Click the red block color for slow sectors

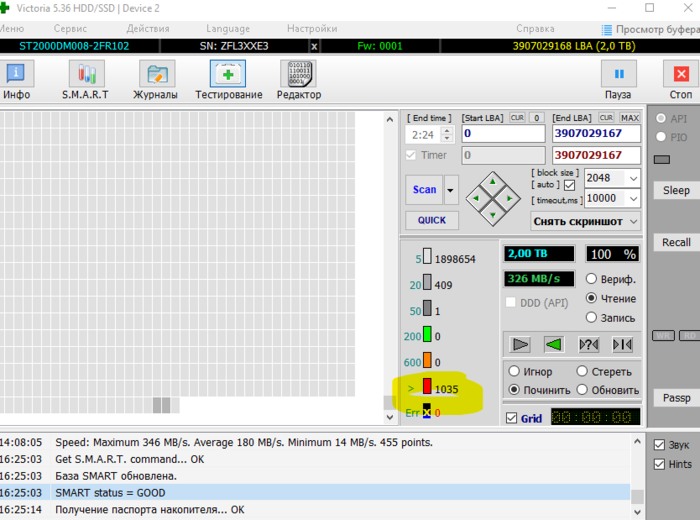[x=427, y=387]
